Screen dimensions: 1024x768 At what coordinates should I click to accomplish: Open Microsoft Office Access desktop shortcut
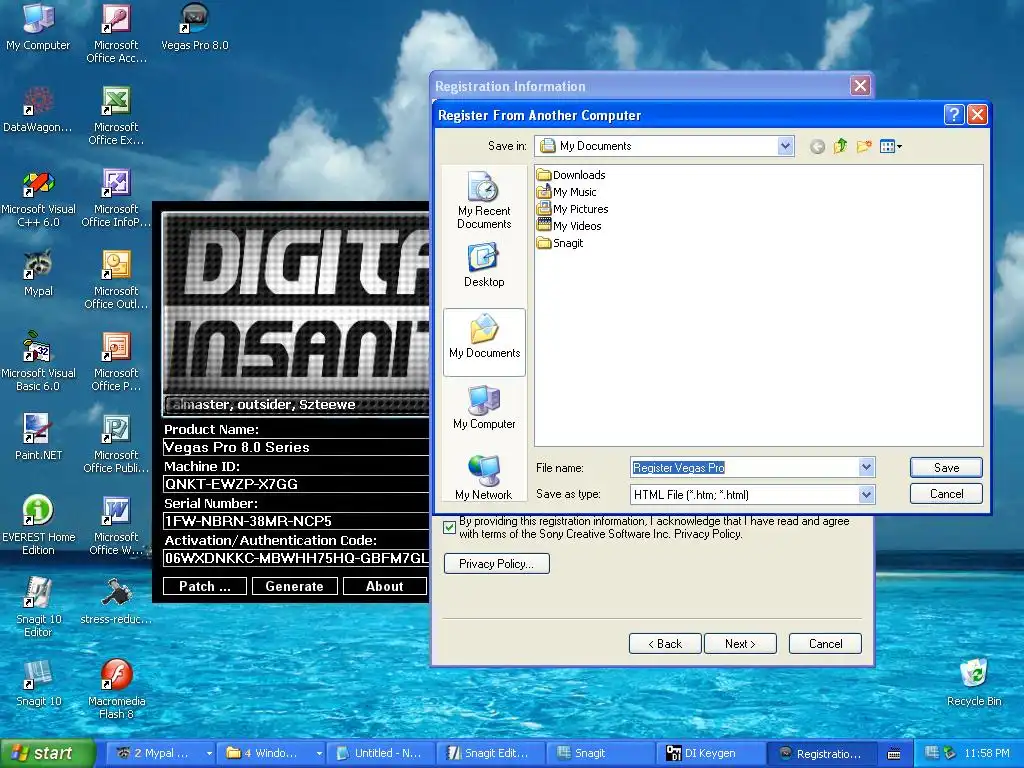point(116,33)
